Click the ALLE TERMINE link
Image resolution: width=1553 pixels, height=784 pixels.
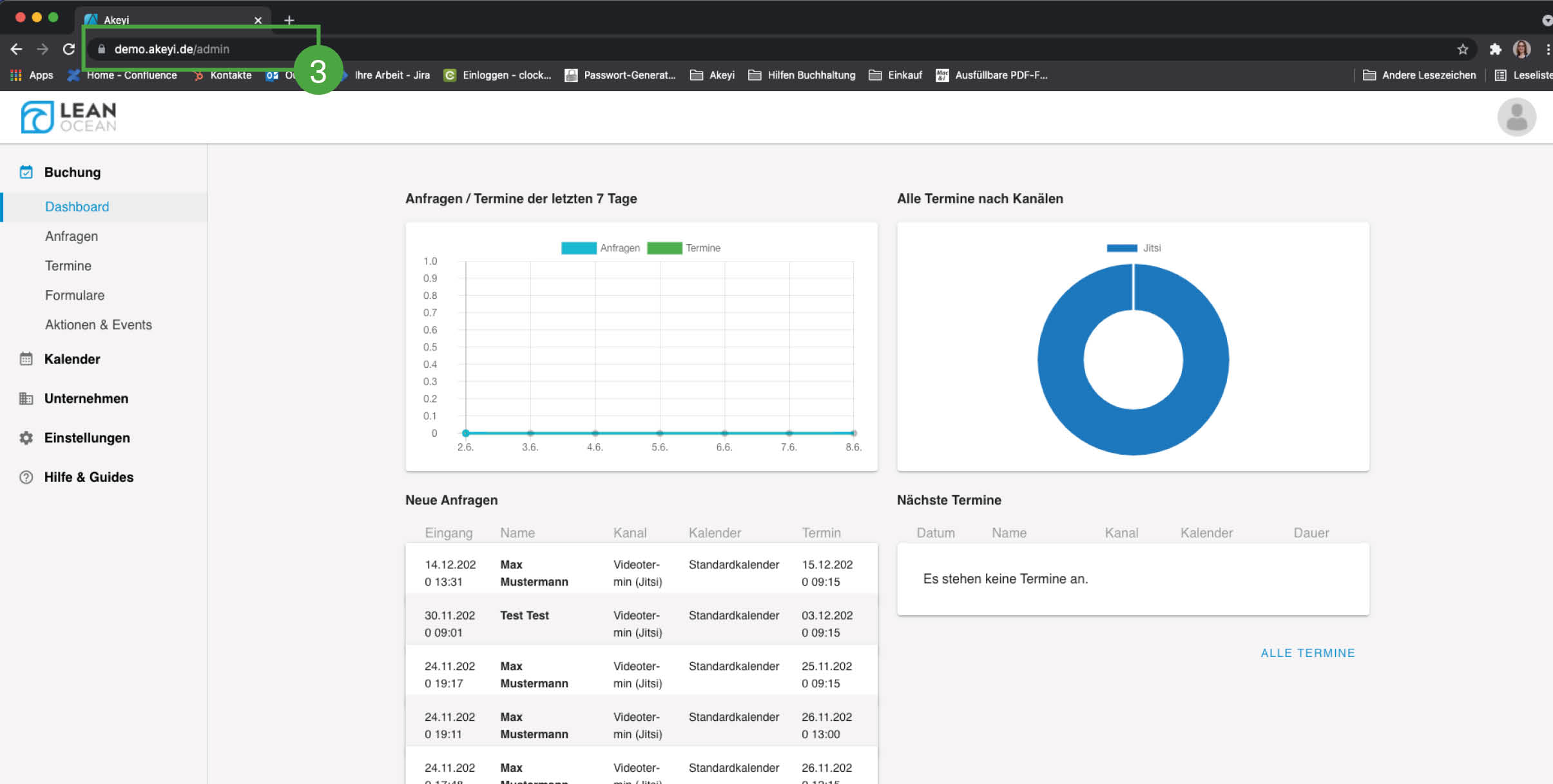[1307, 653]
